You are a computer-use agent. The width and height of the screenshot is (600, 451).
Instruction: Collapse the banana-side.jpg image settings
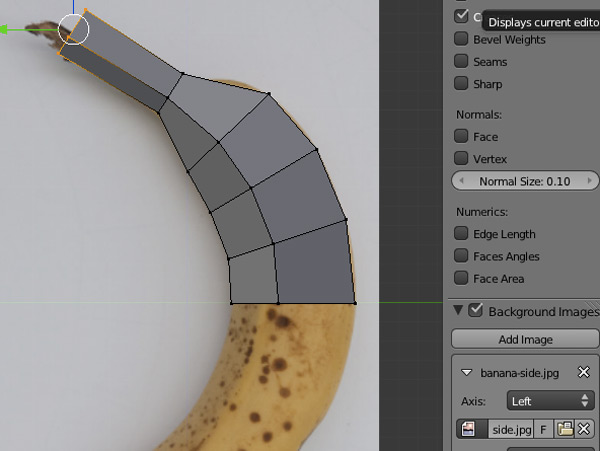coord(466,373)
